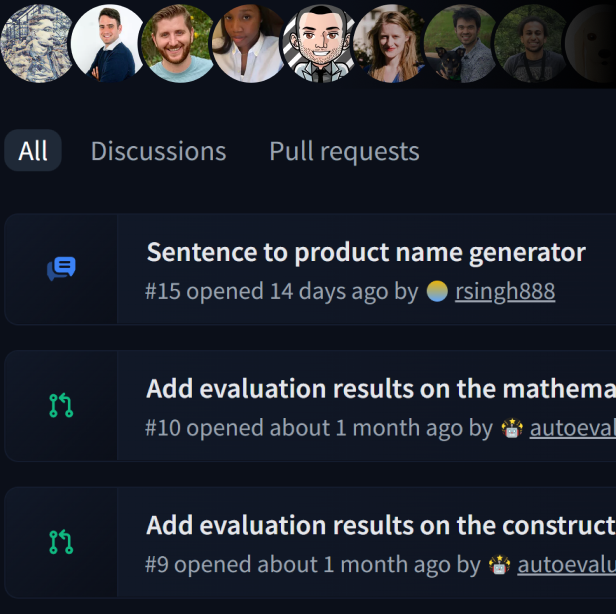Click the autoevaluator author link on #10
Image resolution: width=616 pixels, height=614 pixels.
tap(572, 428)
